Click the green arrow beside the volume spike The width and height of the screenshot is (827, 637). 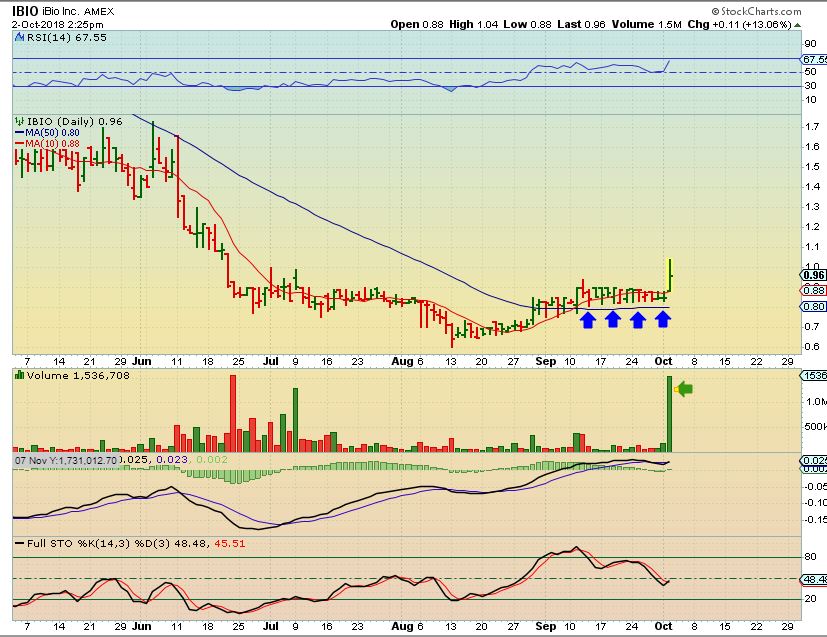point(685,389)
